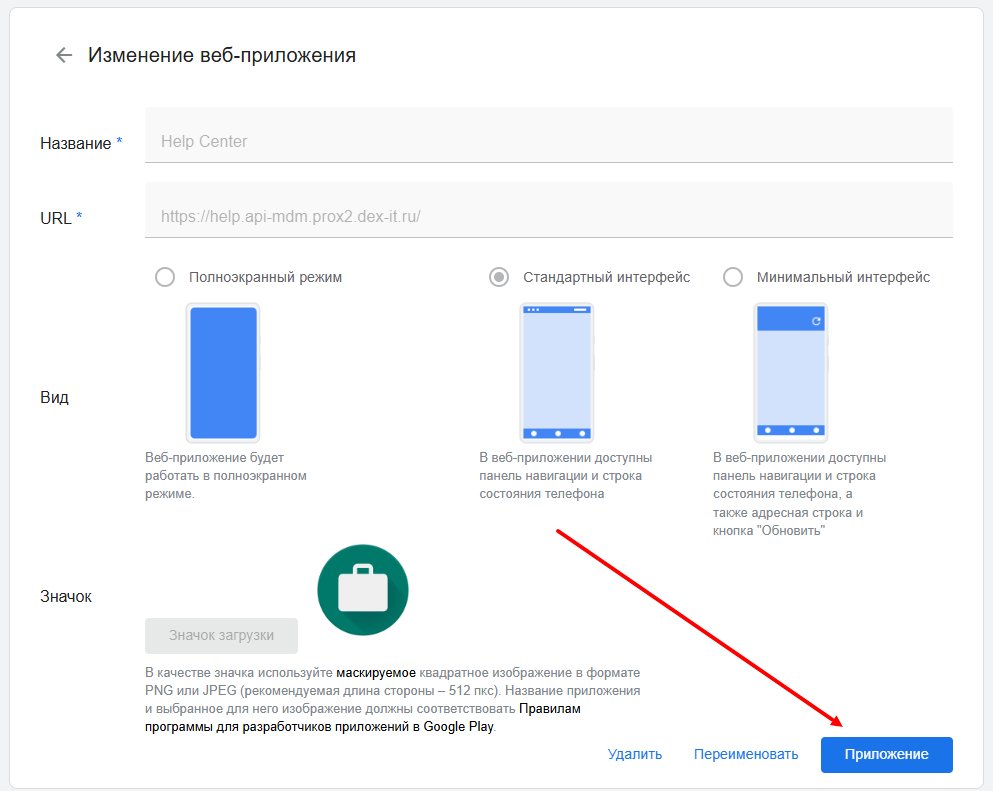Open the маскируемое link
This screenshot has height=791, width=993.
[x=376, y=672]
